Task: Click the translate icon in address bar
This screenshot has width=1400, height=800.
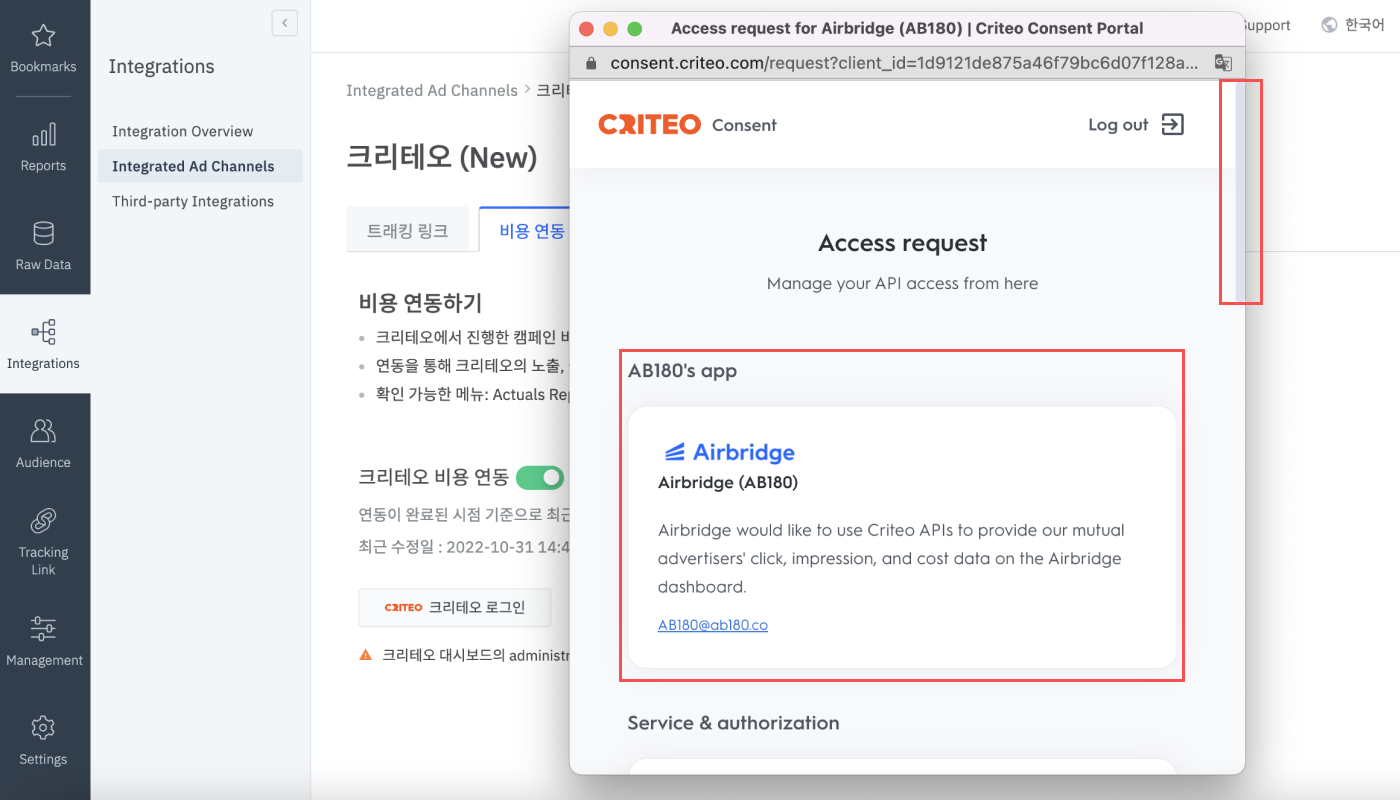Action: [x=1222, y=63]
